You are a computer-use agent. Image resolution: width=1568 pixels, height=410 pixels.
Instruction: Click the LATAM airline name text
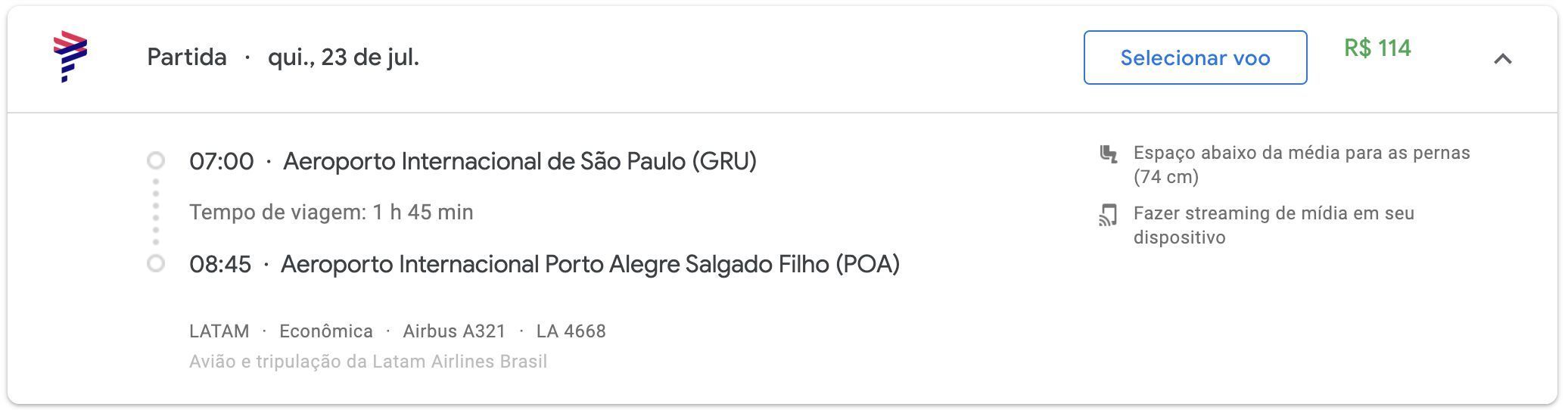[x=219, y=331]
